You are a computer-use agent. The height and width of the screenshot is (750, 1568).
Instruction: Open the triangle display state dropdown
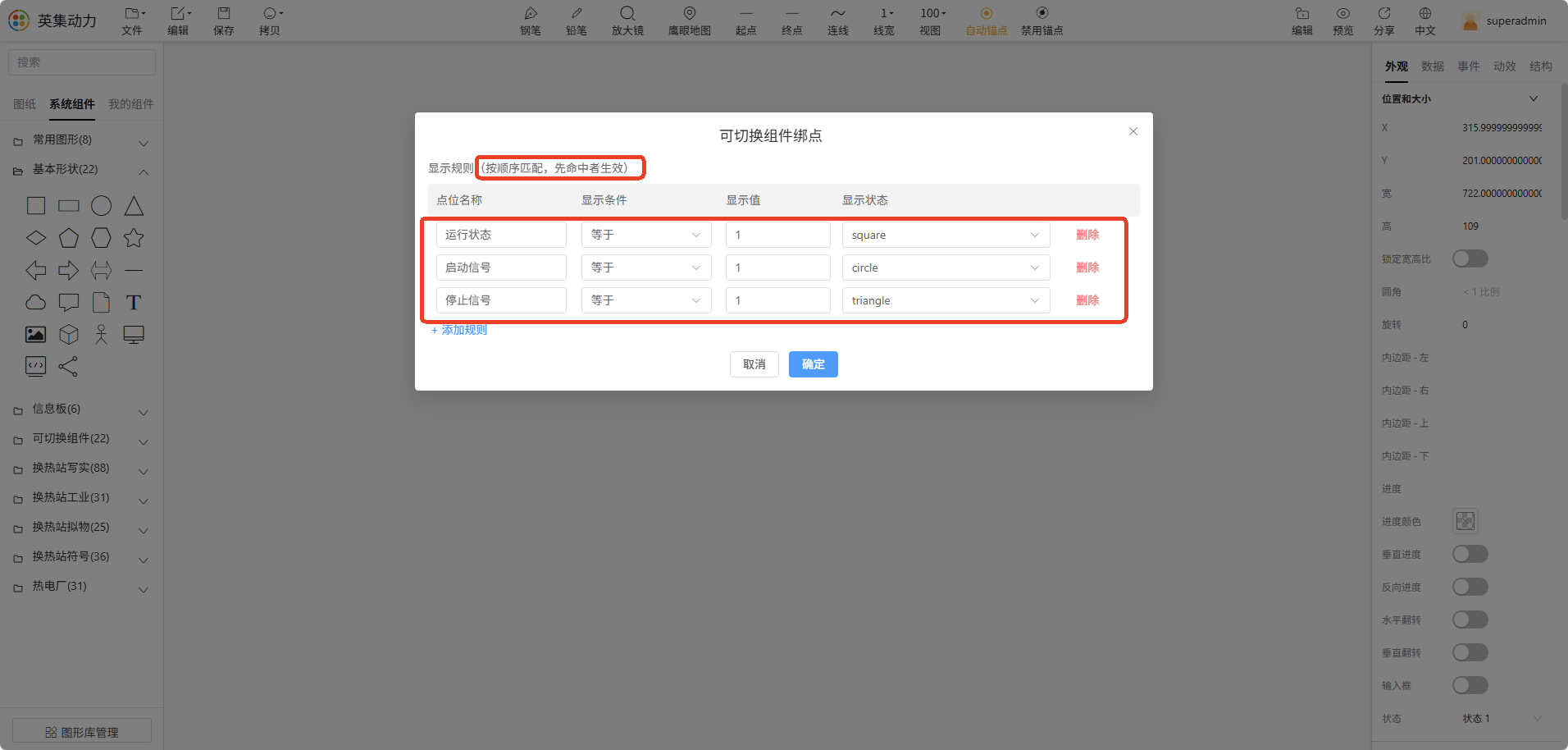946,300
